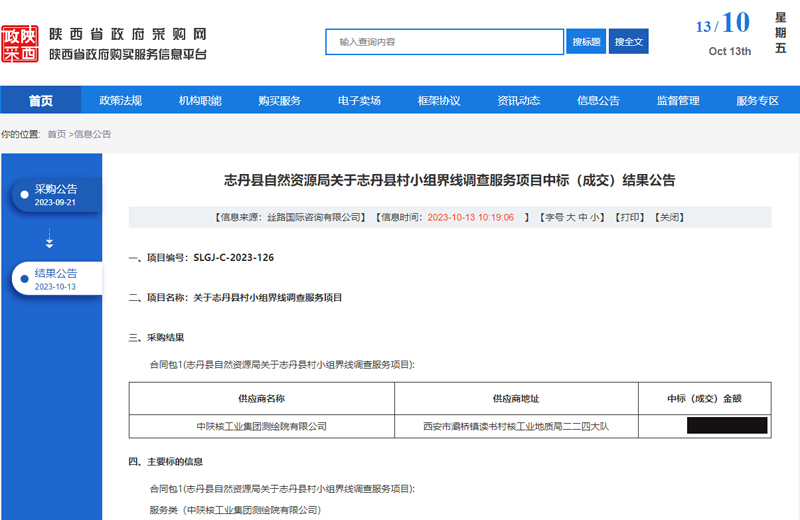
Task: Open the 电子卖场 menu item
Action: click(x=359, y=100)
